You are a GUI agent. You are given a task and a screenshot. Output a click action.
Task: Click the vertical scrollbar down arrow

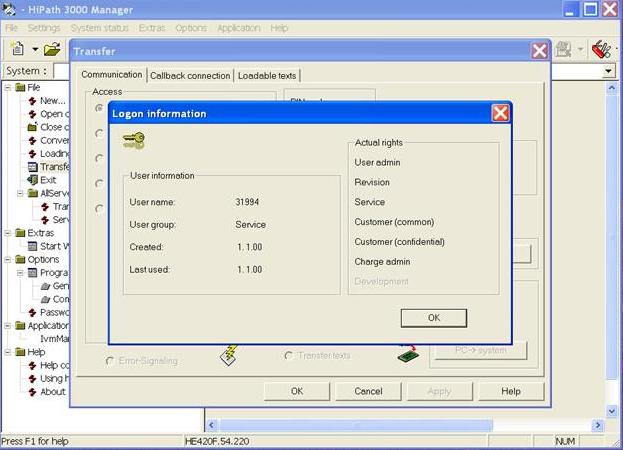coord(611,411)
